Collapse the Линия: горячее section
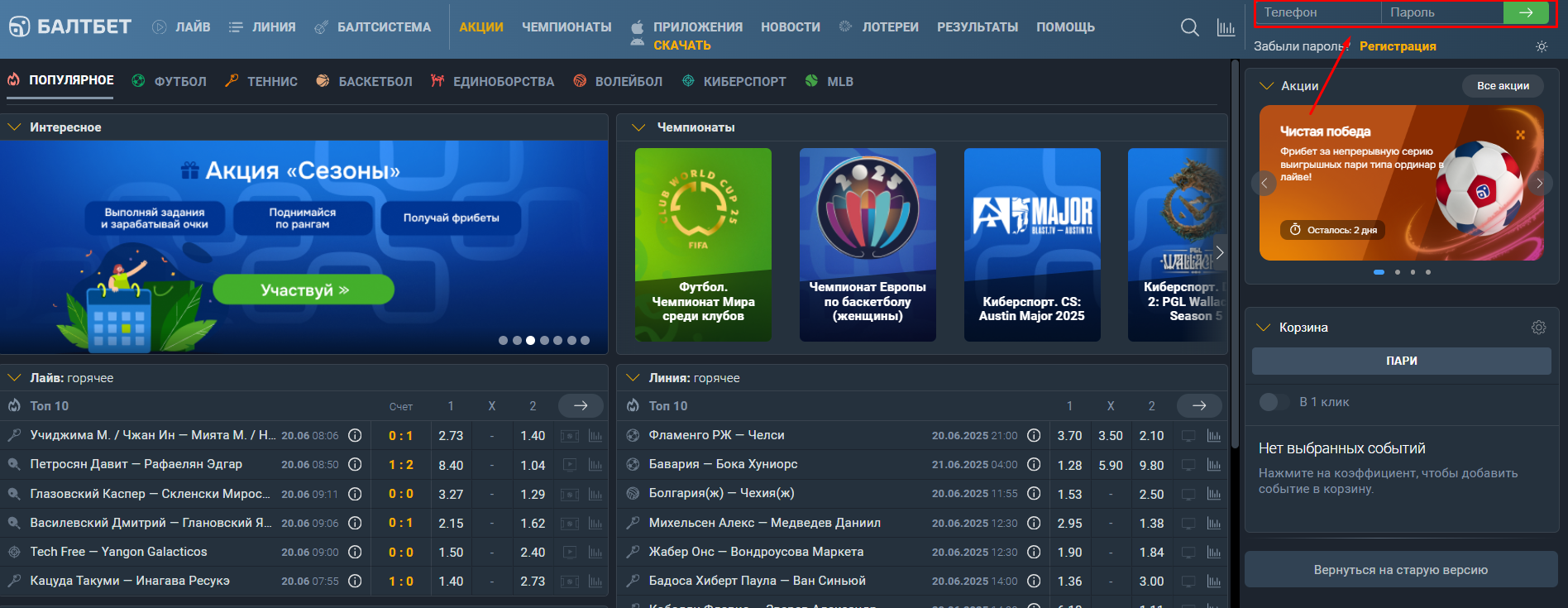1568x608 pixels. tap(633, 378)
